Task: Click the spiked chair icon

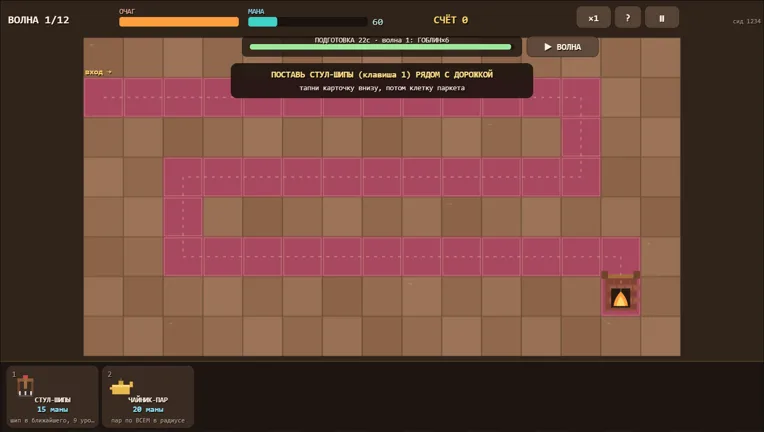Action: tap(25, 386)
